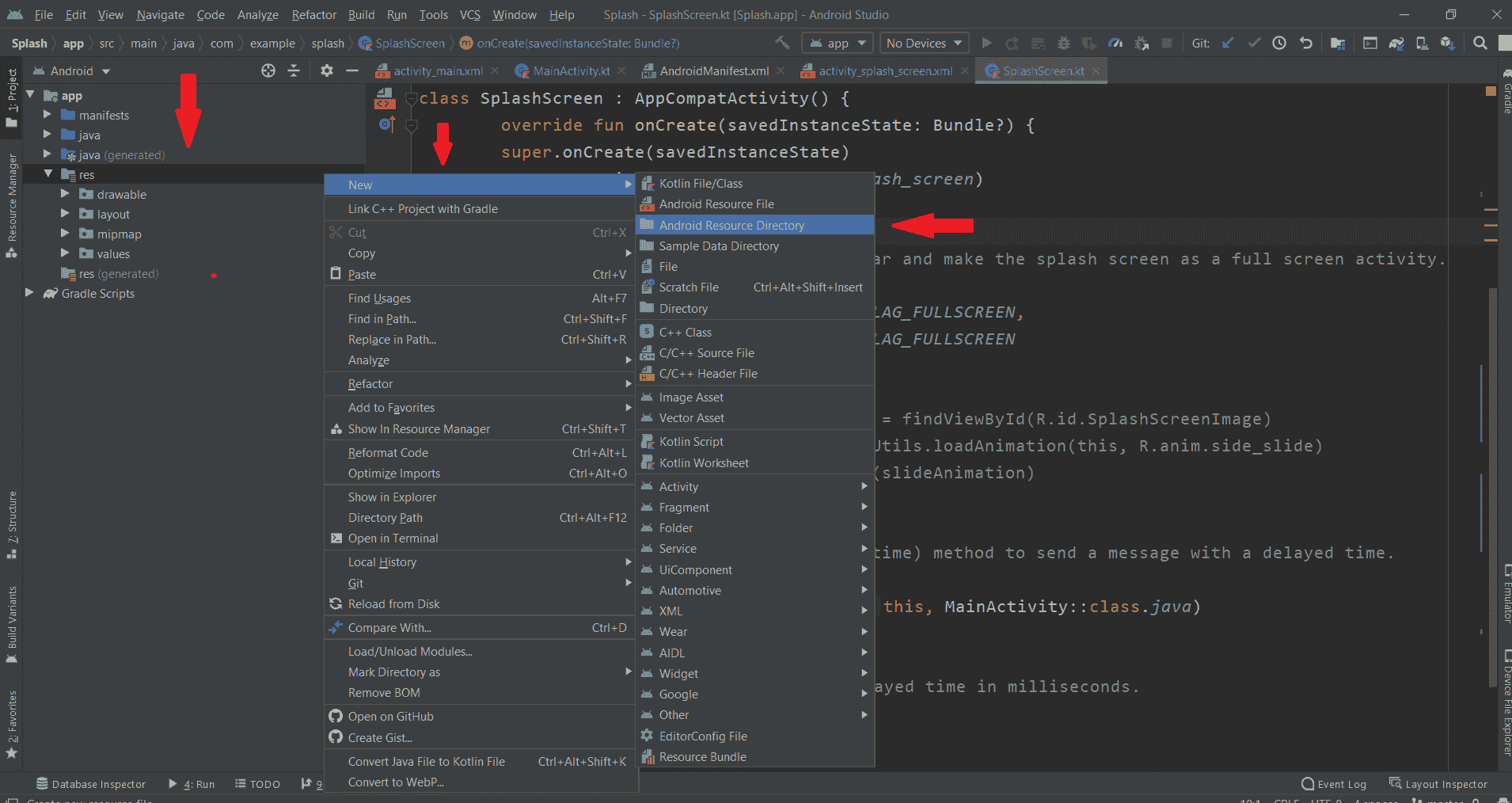Click the locate target crosshair icon
This screenshot has width=1512, height=803.
[268, 71]
